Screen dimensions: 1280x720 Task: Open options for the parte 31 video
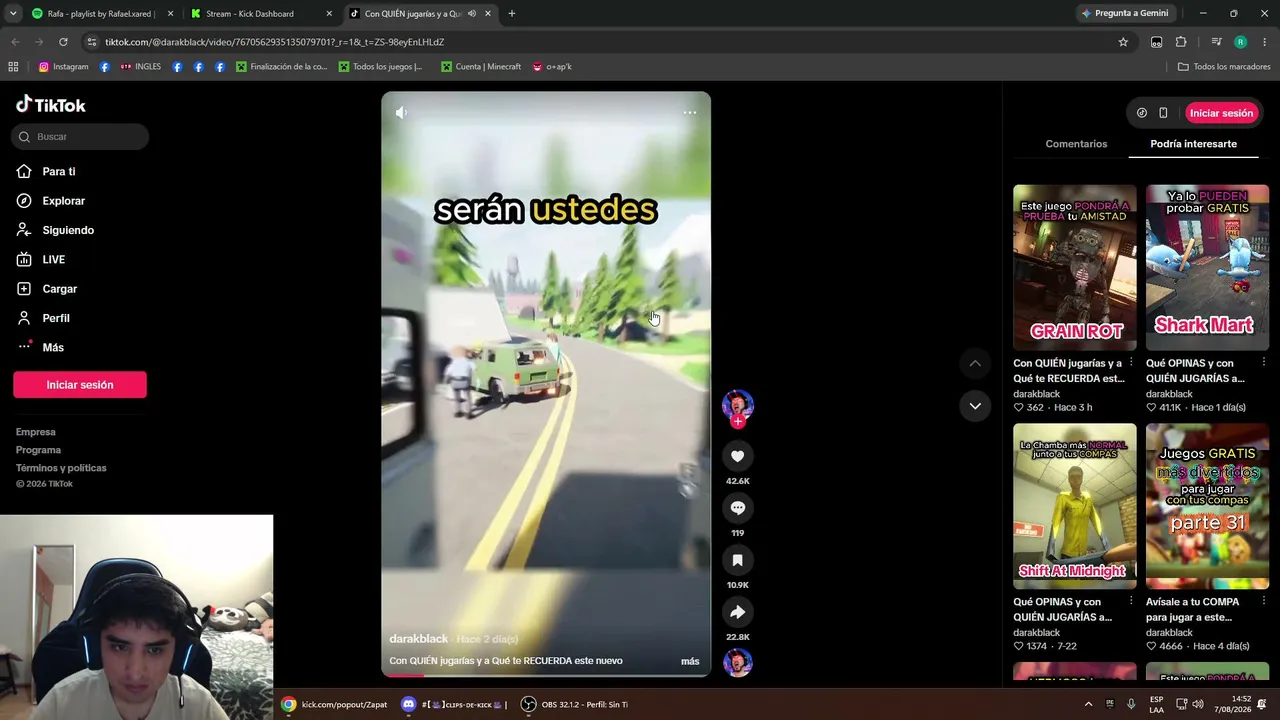[x=1263, y=602]
